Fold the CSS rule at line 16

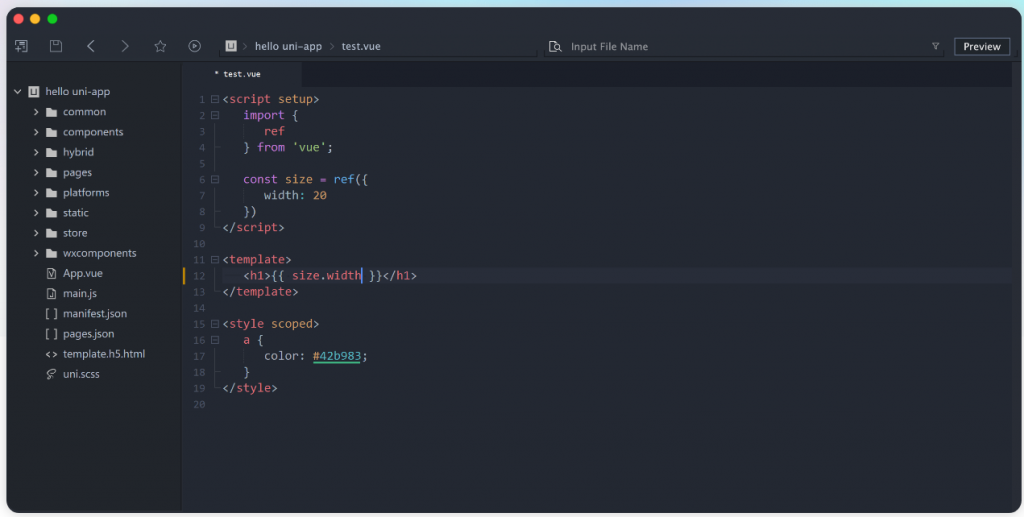(215, 340)
